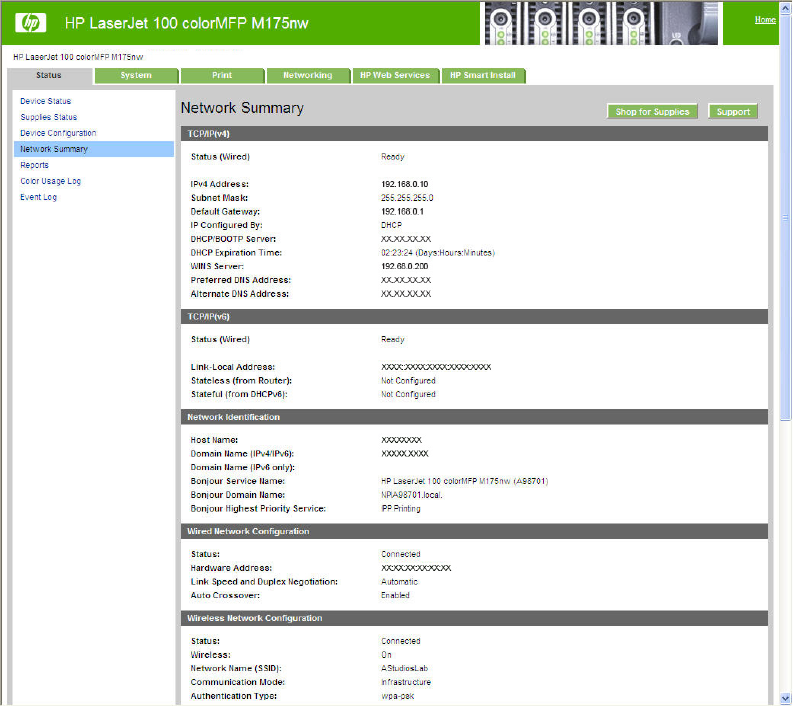Click the IPv4 address value 192.168.0.10
This screenshot has height=706, width=793.
pyautogui.click(x=405, y=184)
